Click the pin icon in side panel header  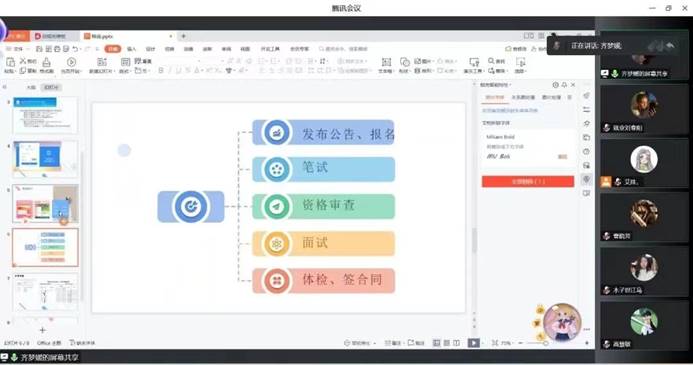(x=564, y=85)
